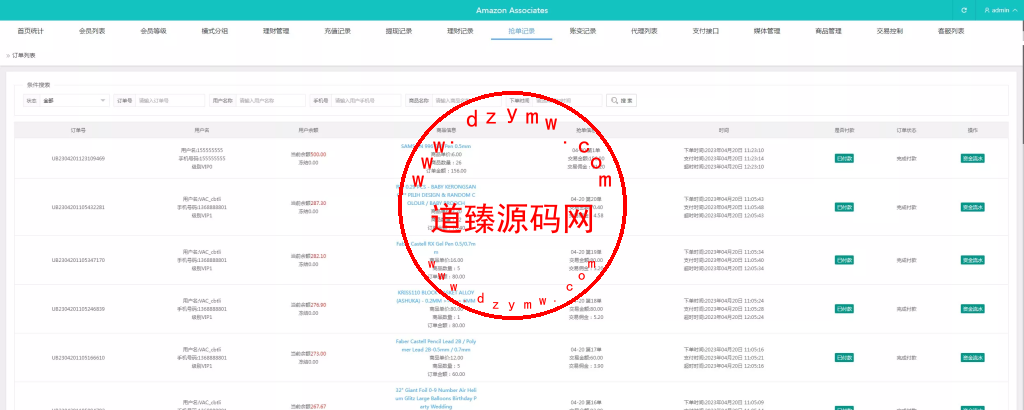Click the balance value 273.00
1024x410 pixels.
click(318, 354)
